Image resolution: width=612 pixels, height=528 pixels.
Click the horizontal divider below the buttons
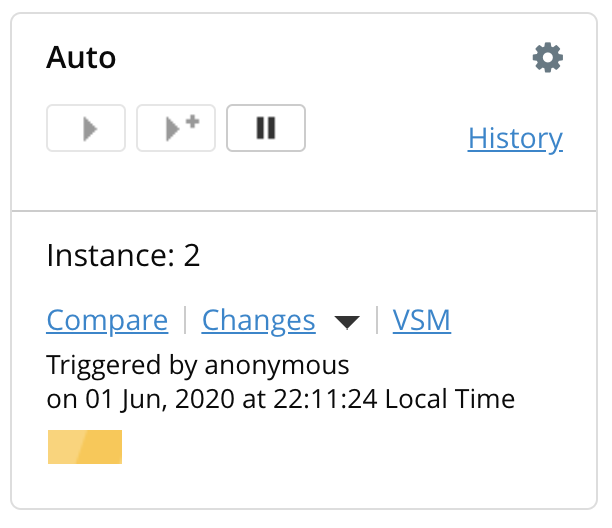coord(305,211)
